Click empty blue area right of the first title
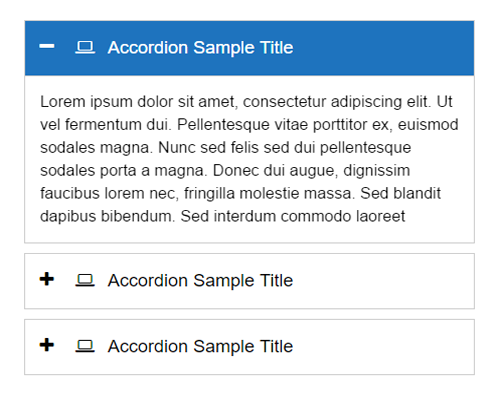500x400 pixels. click(x=383, y=48)
